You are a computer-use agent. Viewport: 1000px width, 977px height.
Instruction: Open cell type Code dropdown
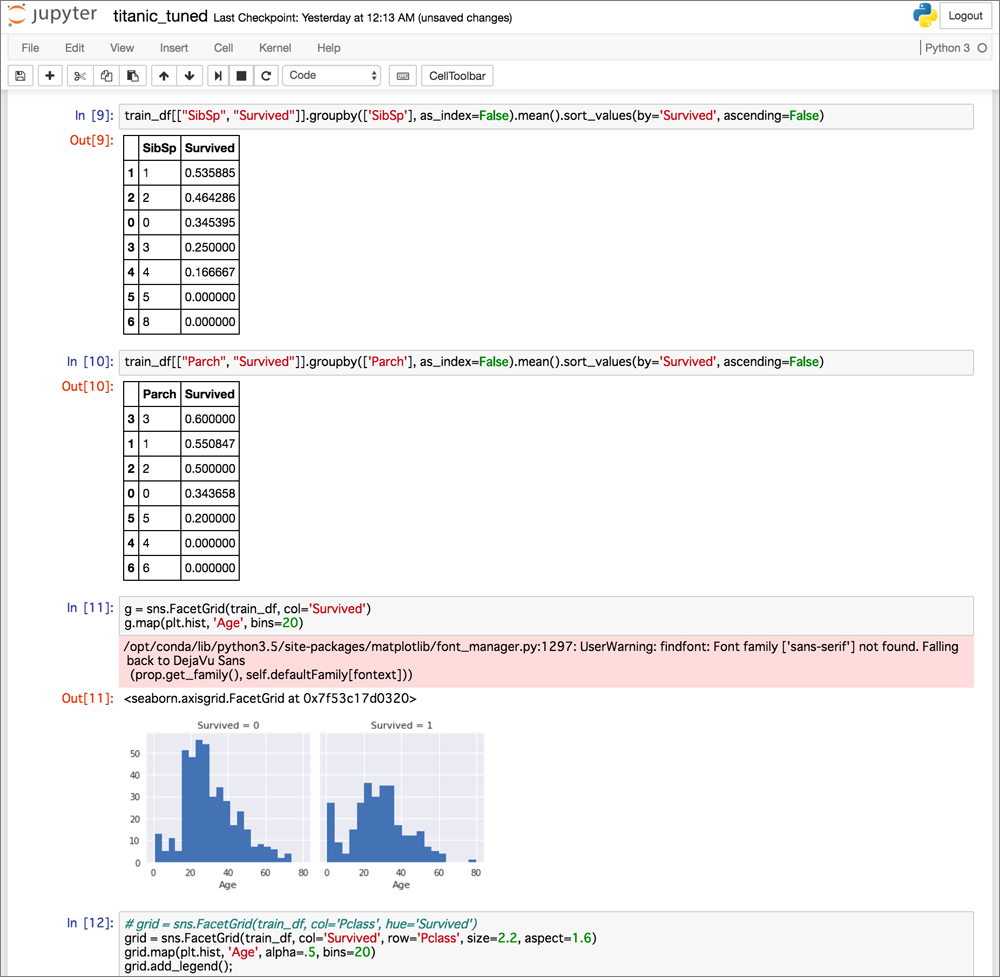332,75
